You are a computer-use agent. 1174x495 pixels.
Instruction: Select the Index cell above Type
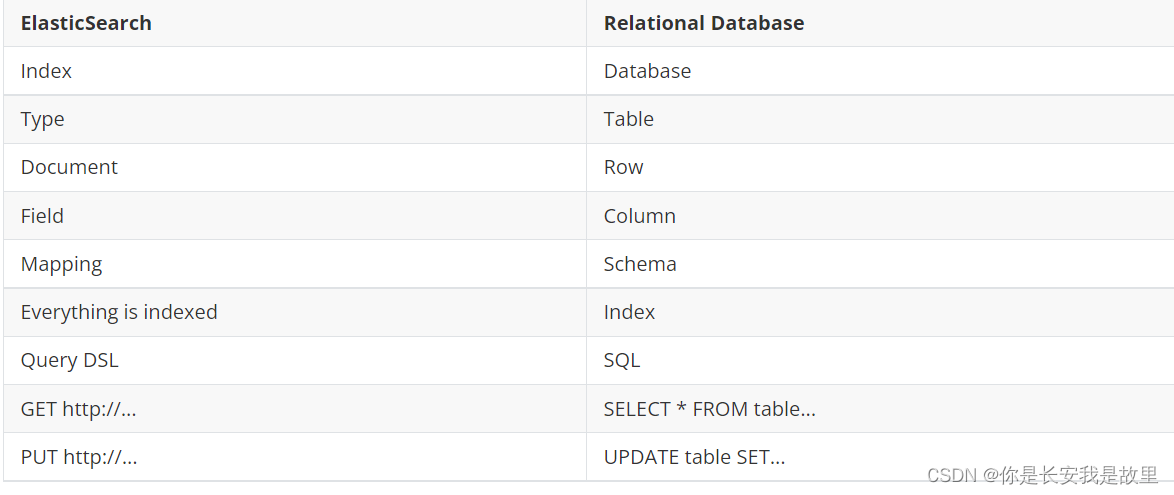tap(46, 71)
